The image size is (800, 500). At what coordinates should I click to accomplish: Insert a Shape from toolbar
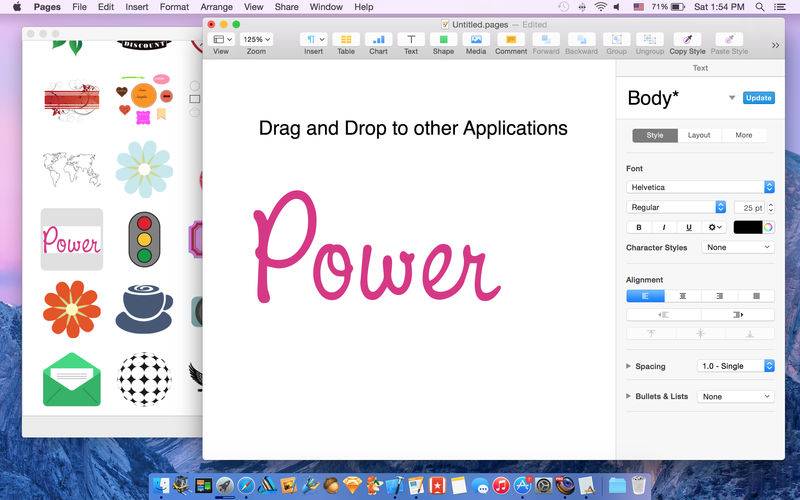pos(443,39)
